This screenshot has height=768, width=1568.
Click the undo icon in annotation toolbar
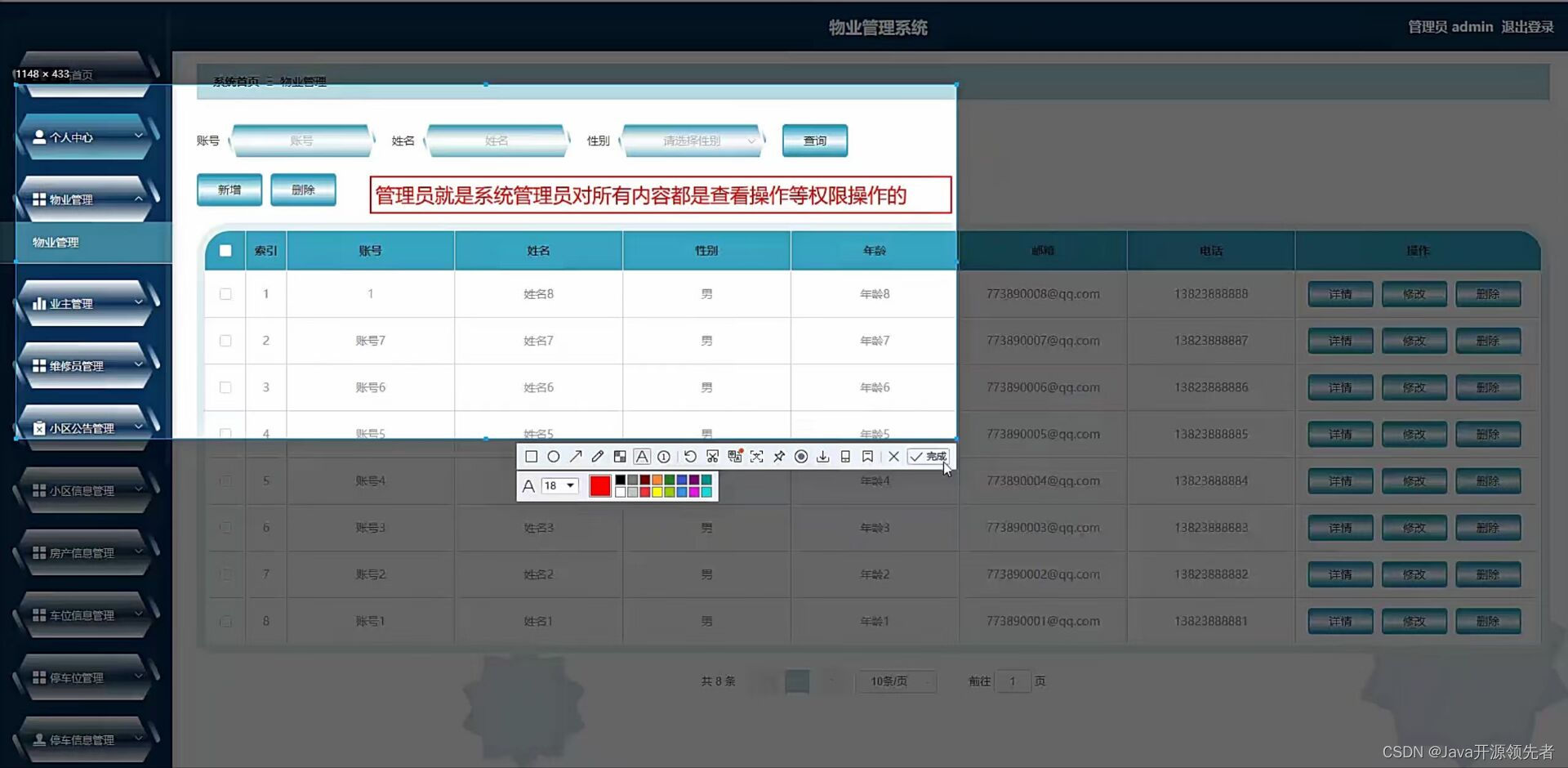pos(690,456)
